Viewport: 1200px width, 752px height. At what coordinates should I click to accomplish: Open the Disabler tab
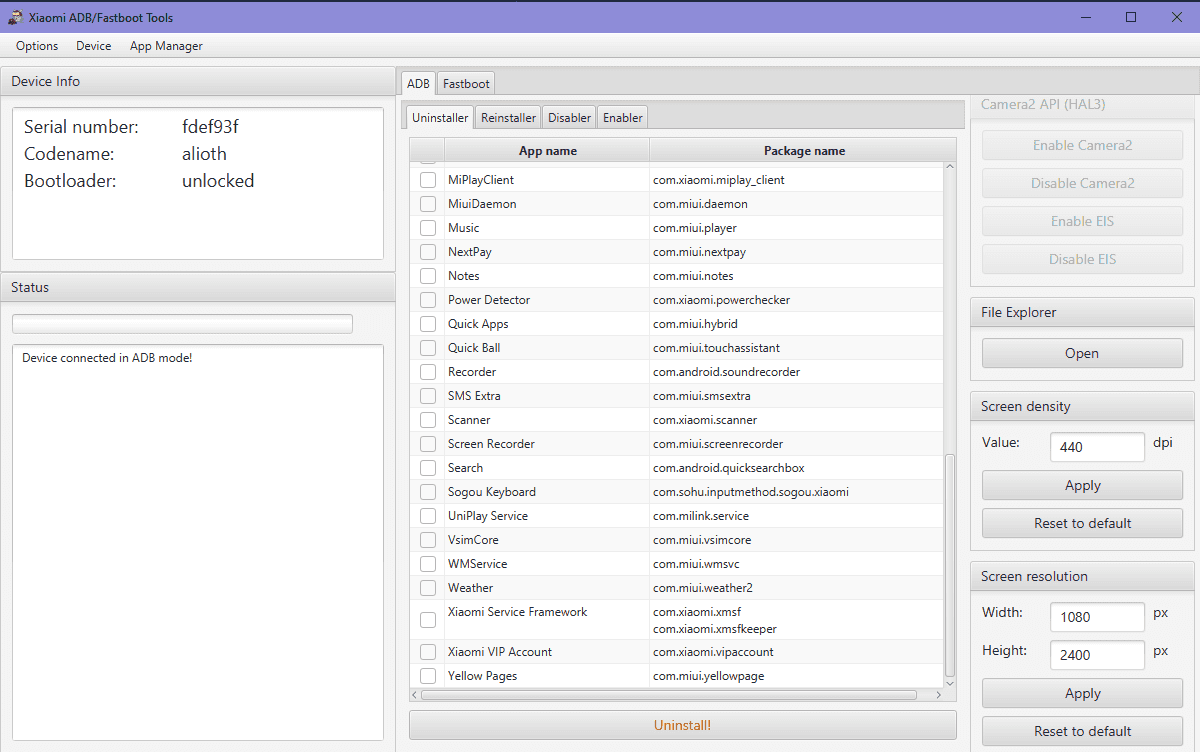pyautogui.click(x=569, y=118)
